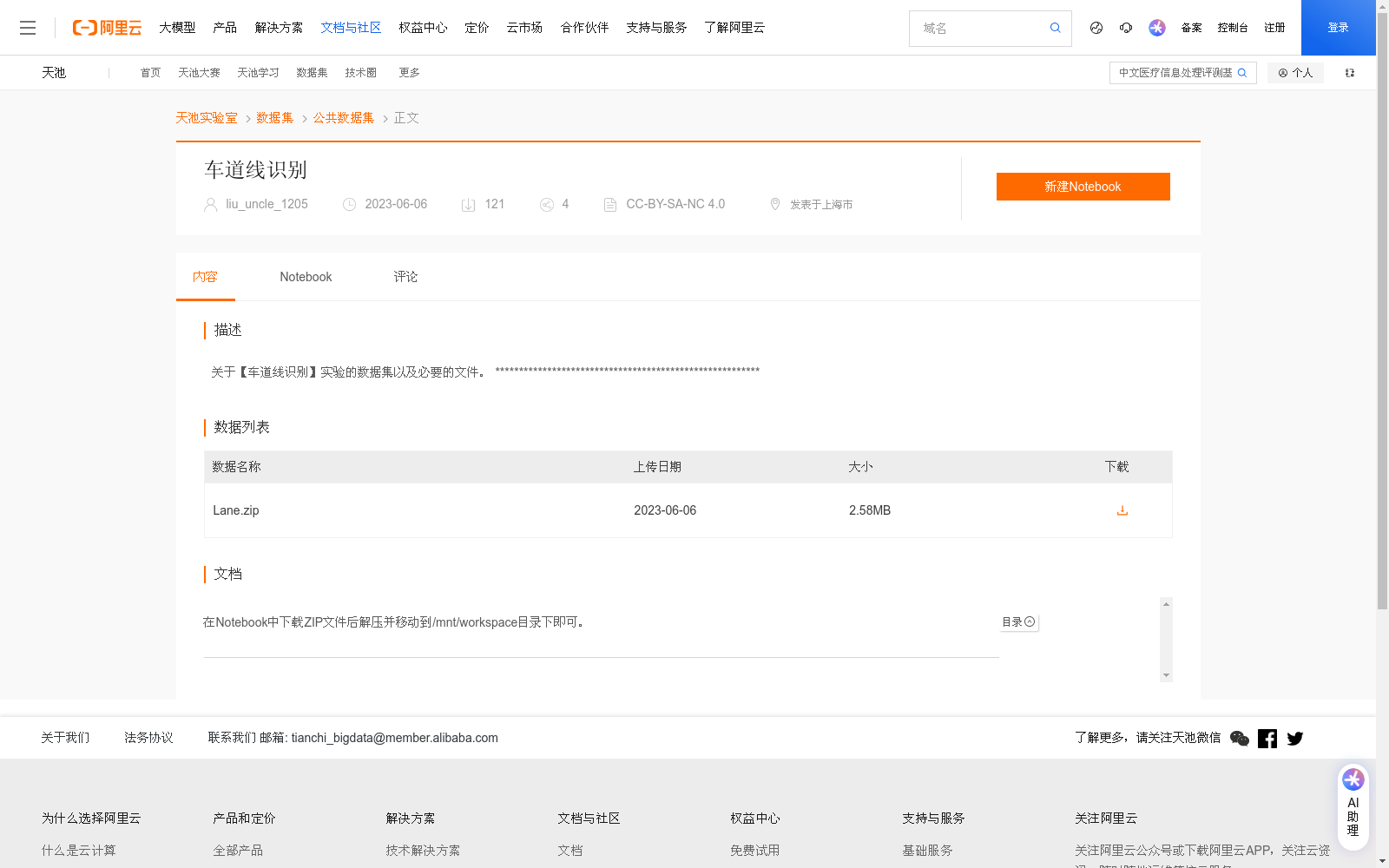The width and height of the screenshot is (1389, 868).
Task: Type in the domain search field
Action: [972, 28]
